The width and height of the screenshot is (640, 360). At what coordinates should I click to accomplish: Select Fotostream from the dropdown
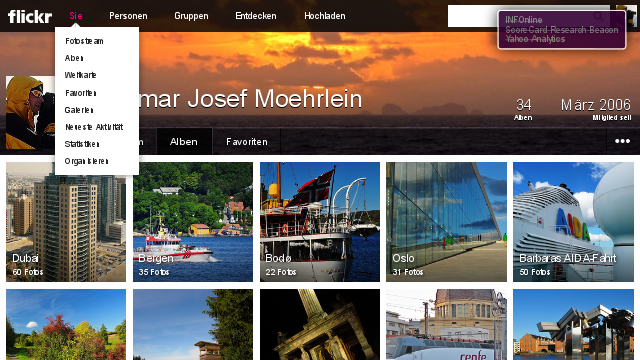[84, 41]
